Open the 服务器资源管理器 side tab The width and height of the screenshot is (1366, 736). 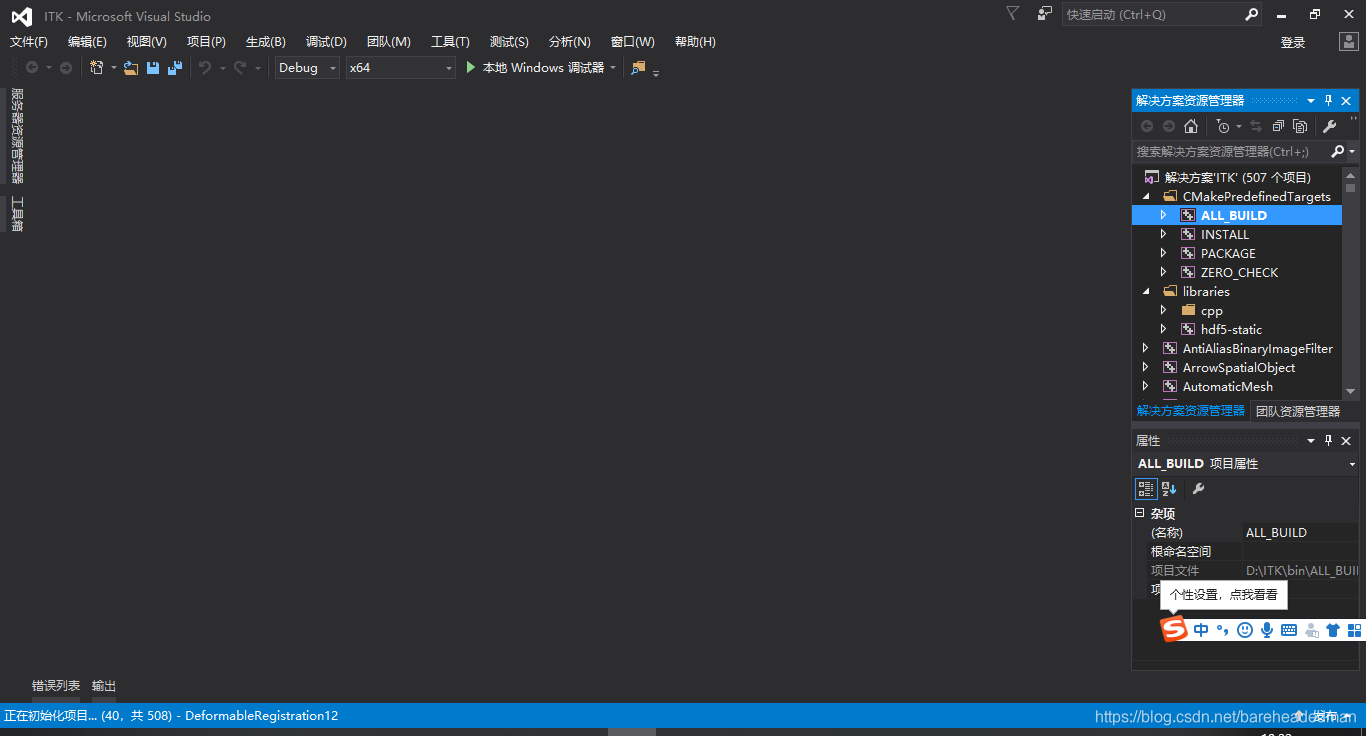[17, 136]
